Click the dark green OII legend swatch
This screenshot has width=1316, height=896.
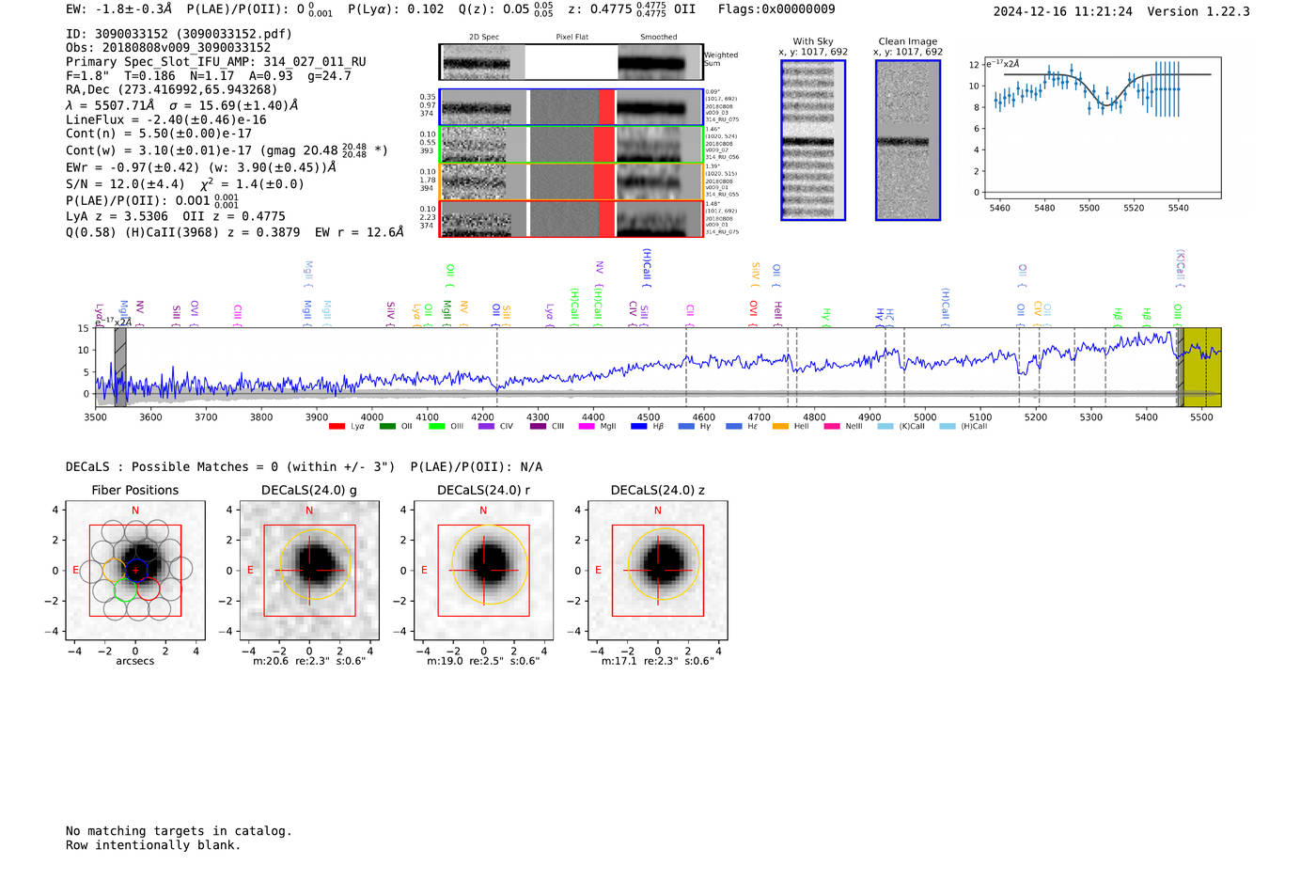point(387,427)
